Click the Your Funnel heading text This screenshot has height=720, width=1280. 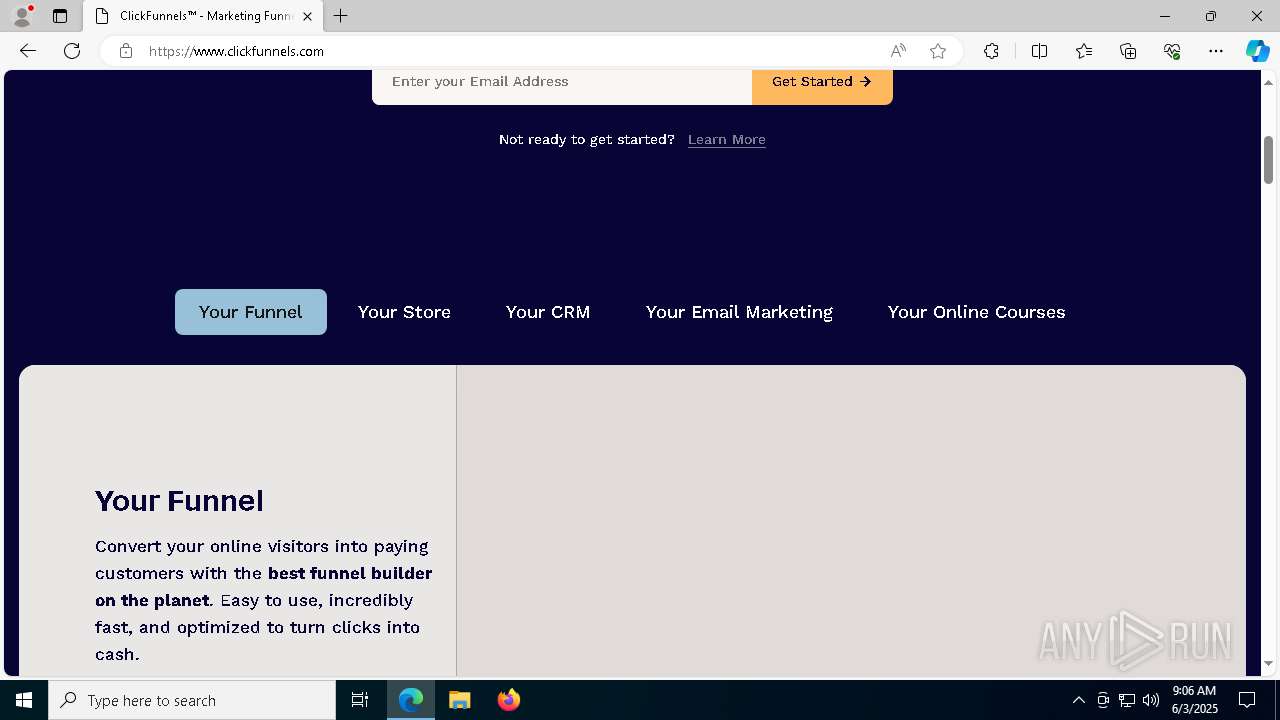180,501
